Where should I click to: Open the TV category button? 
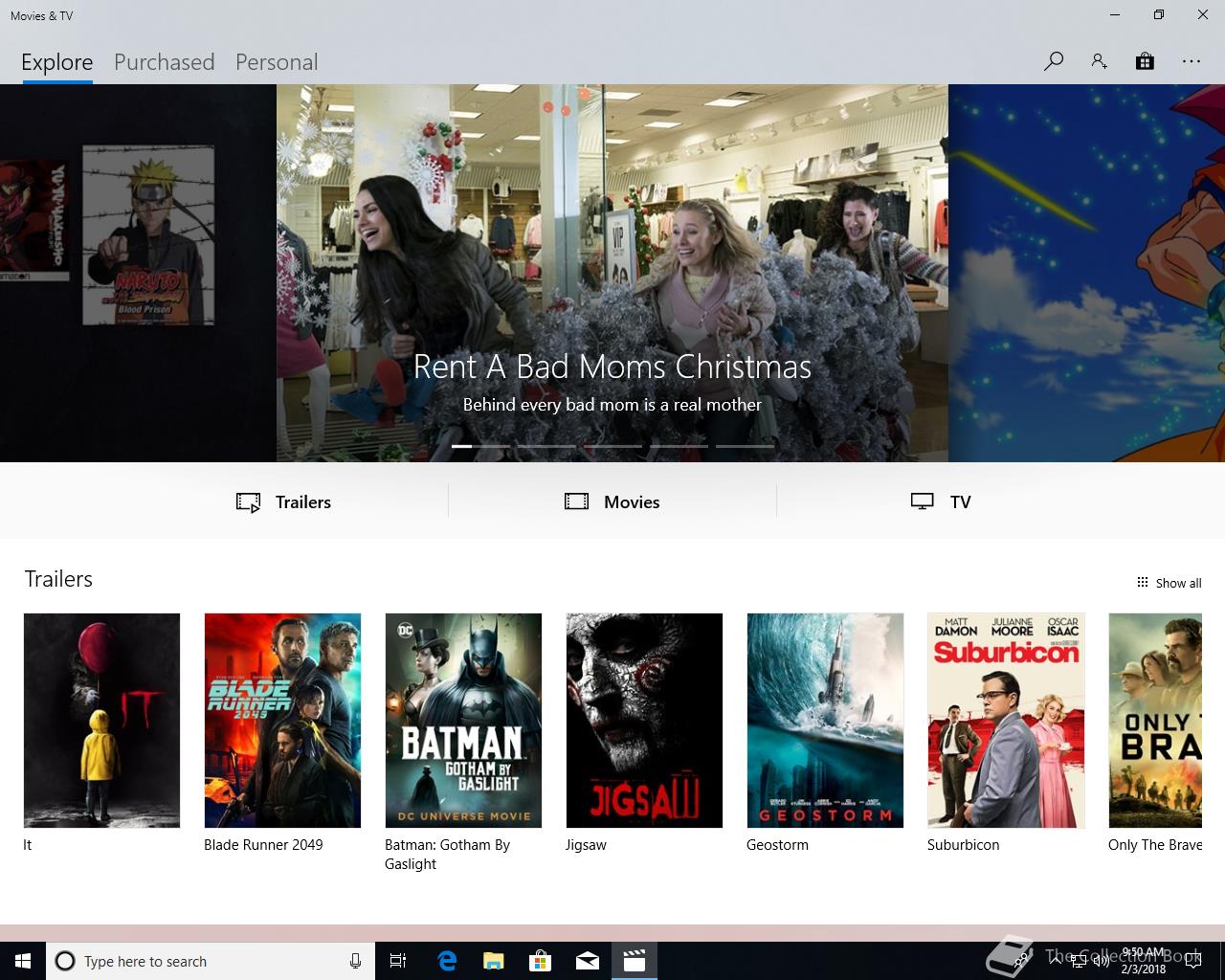pos(941,501)
